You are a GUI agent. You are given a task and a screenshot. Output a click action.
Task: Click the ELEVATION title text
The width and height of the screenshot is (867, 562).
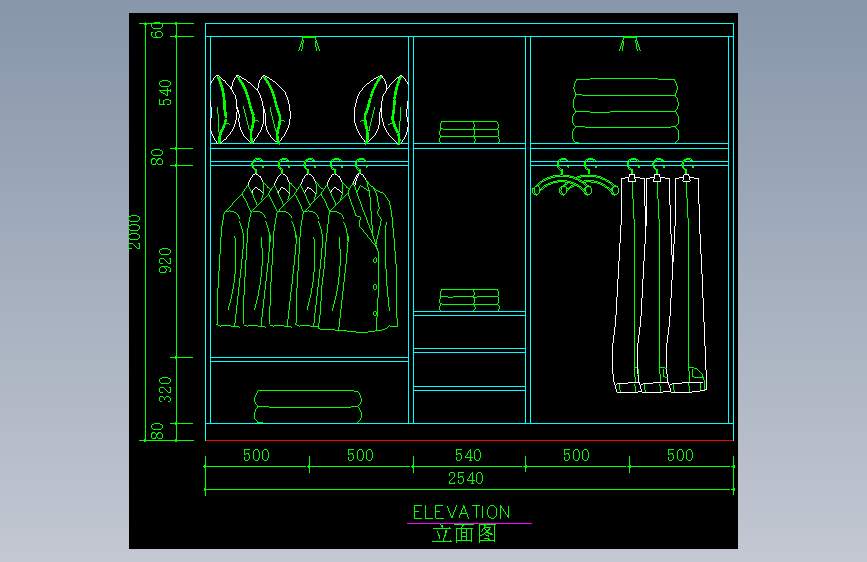pos(462,512)
